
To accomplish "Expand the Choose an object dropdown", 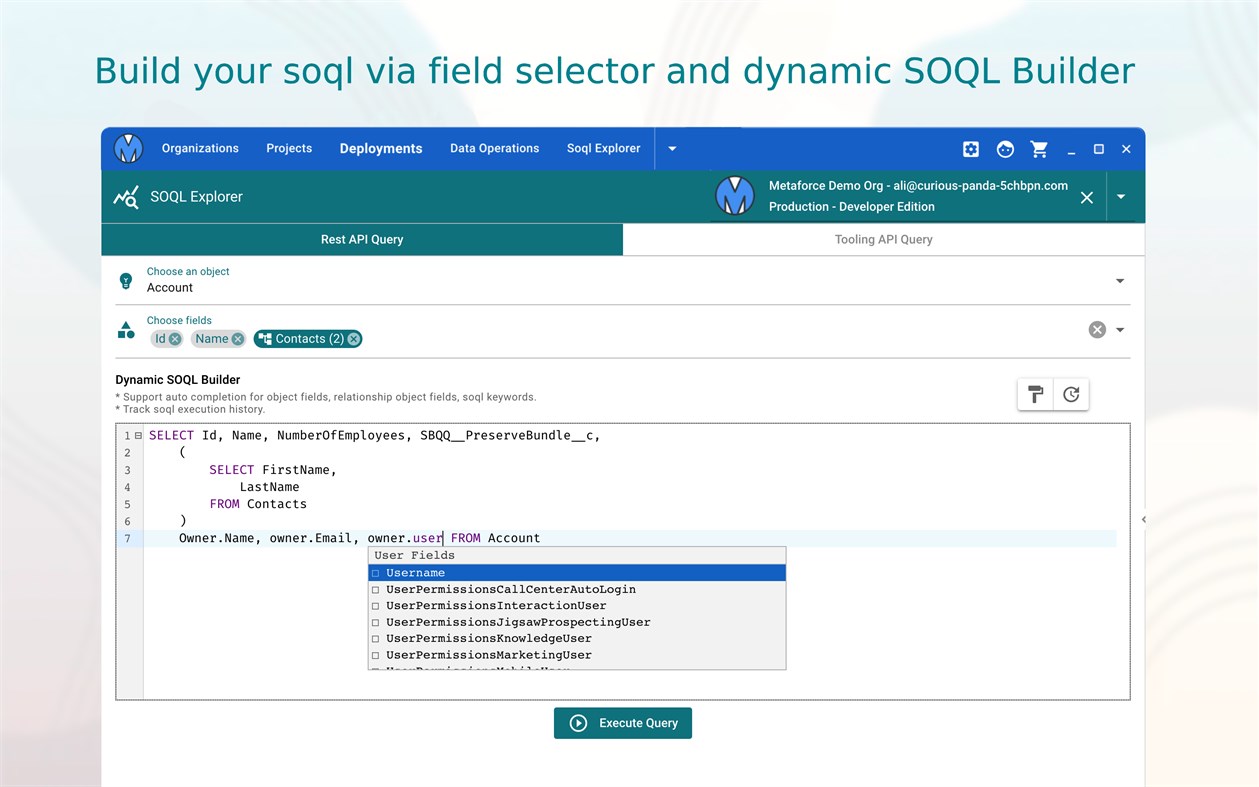I will [x=1120, y=281].
